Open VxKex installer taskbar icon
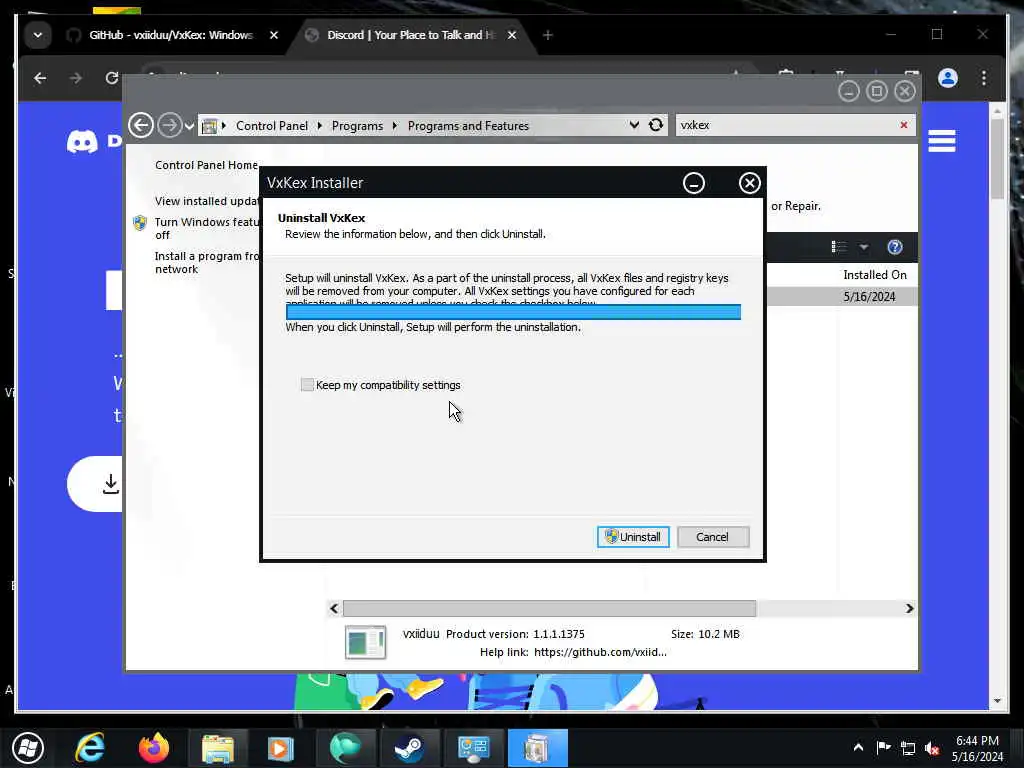The height and width of the screenshot is (768, 1024). coord(537,748)
